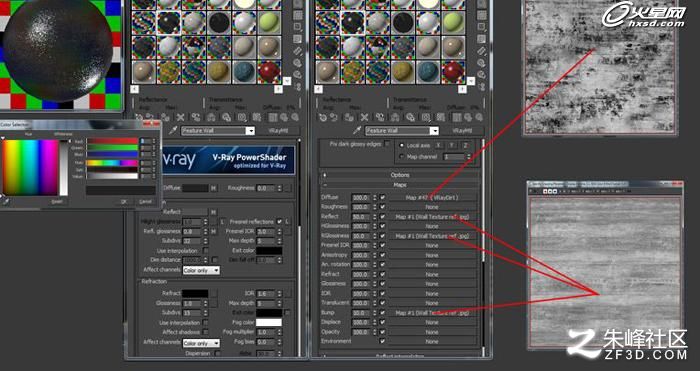
Task: Click Put to Library icon in right editor
Action: 410,117
